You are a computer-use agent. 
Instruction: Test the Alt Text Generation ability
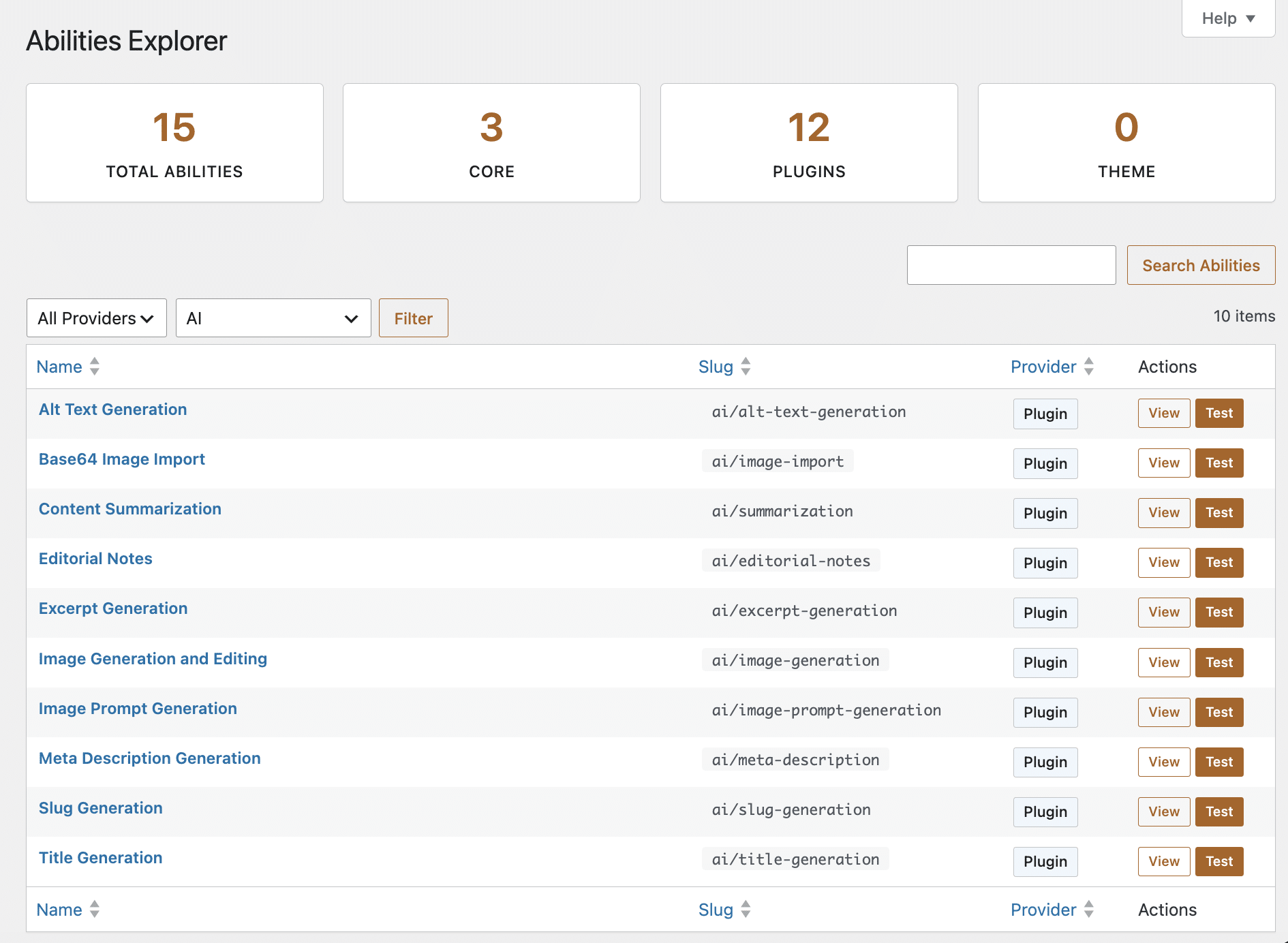click(x=1219, y=413)
